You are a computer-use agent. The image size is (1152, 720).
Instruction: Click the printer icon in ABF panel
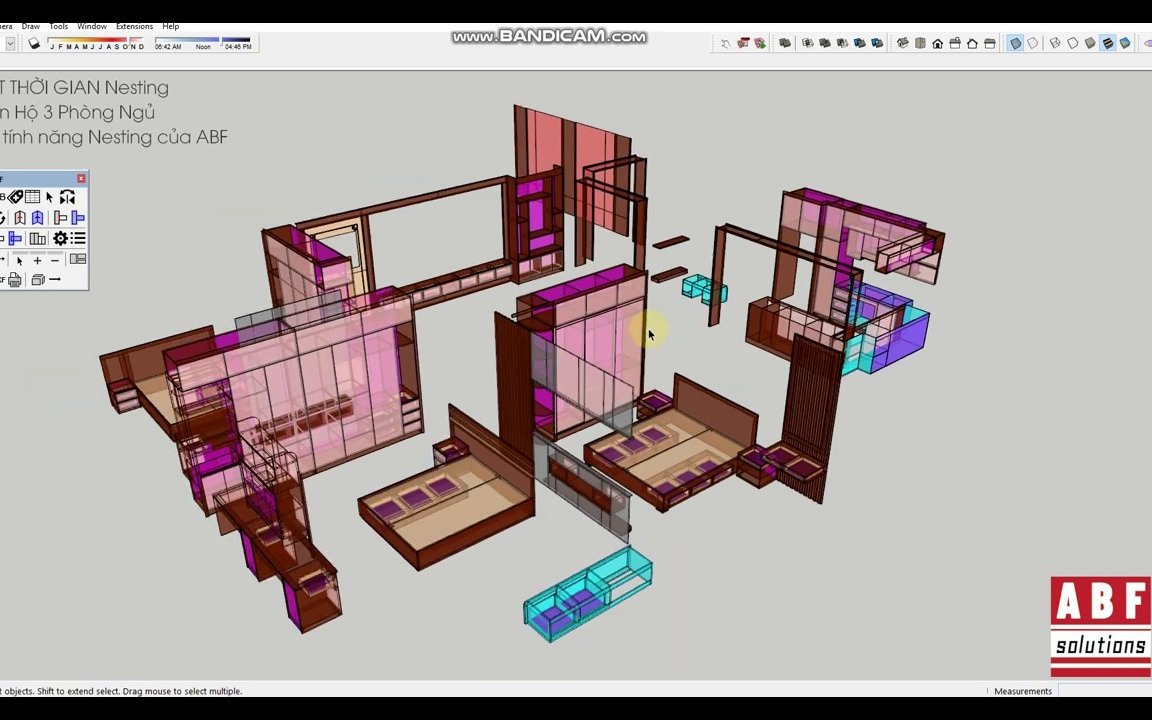tap(14, 280)
